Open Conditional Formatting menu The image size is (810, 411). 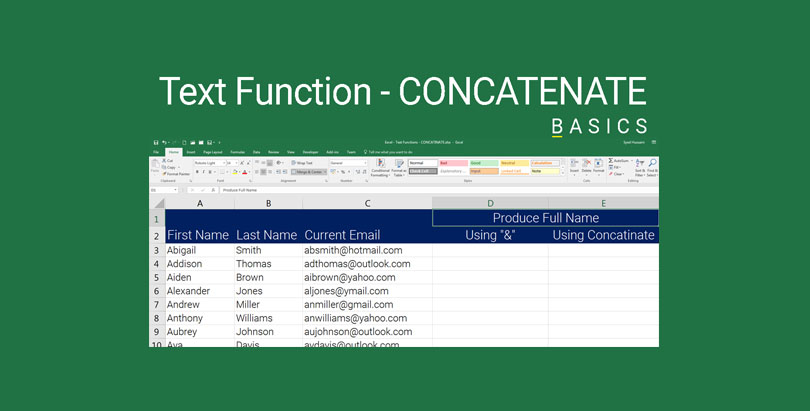380,168
